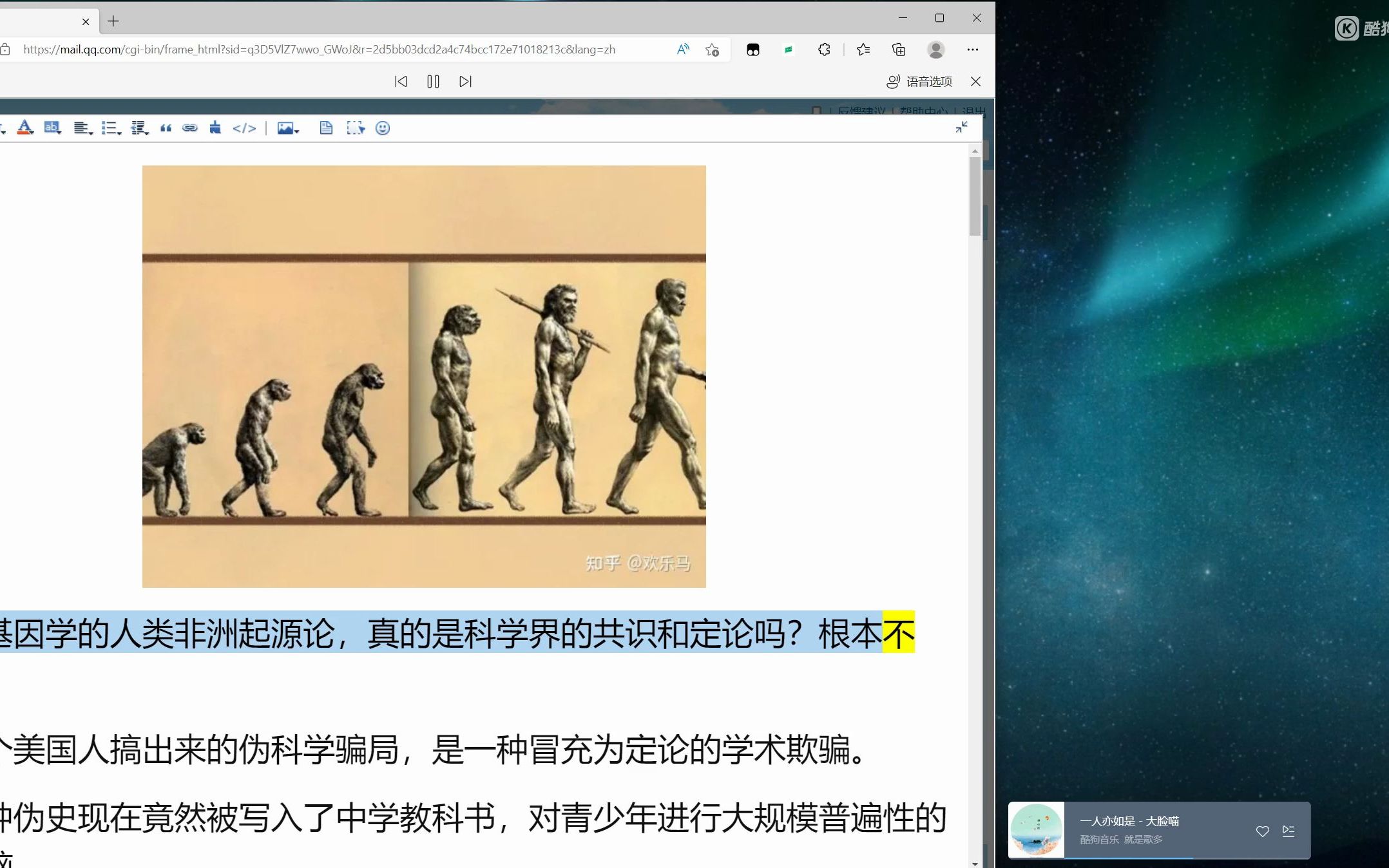Open the Collections panel
1389x868 pixels.
(899, 50)
